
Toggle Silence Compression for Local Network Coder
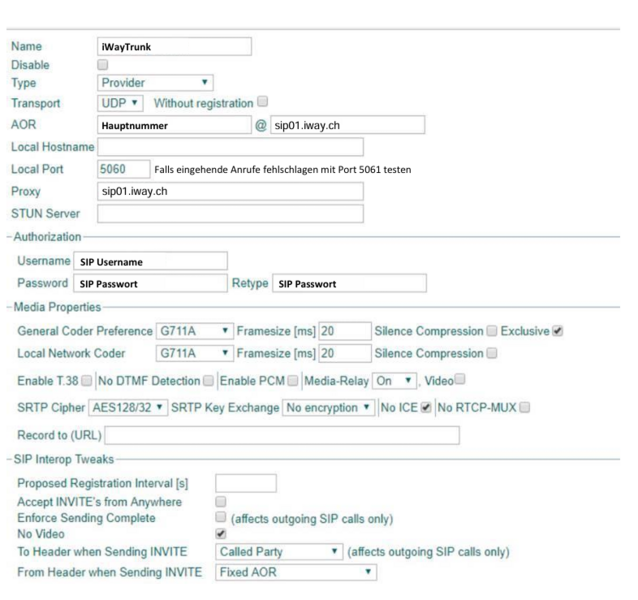492,353
